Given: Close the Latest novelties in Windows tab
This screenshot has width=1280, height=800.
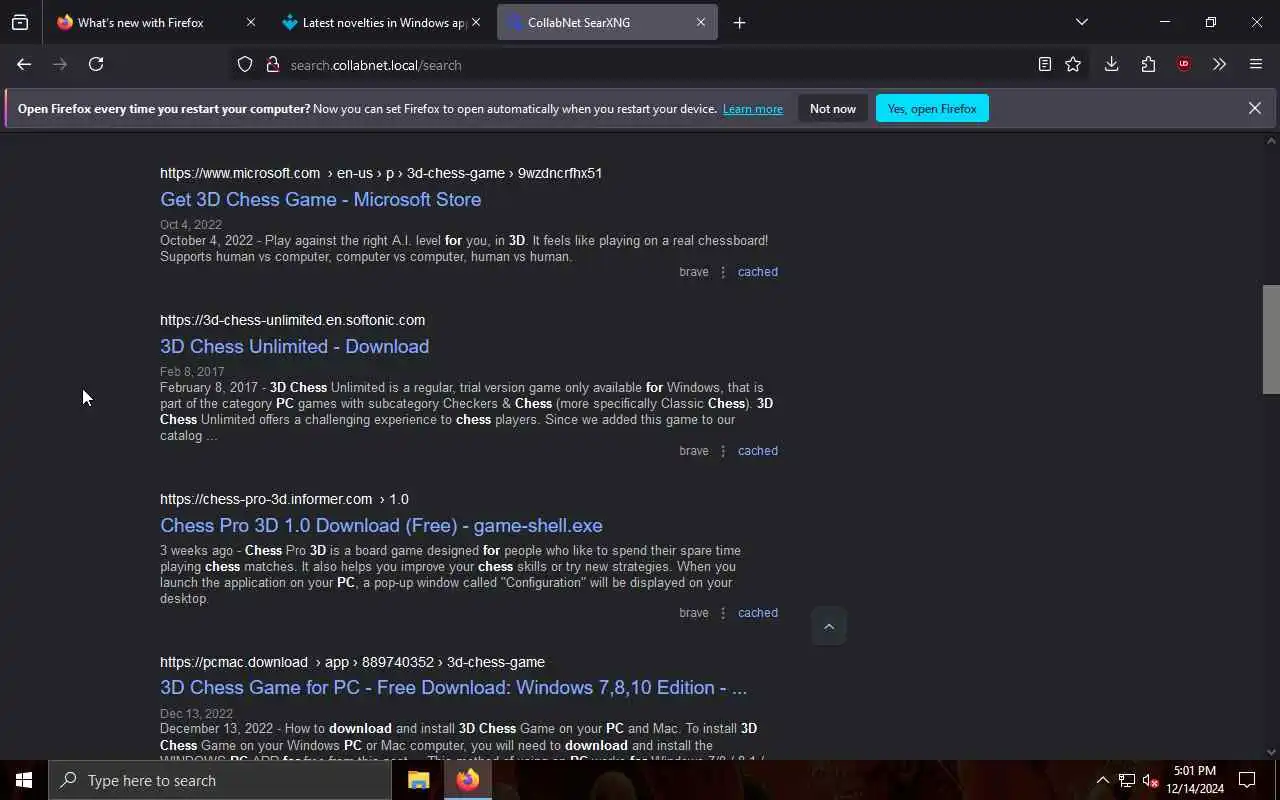Looking at the screenshot, I should 476,22.
